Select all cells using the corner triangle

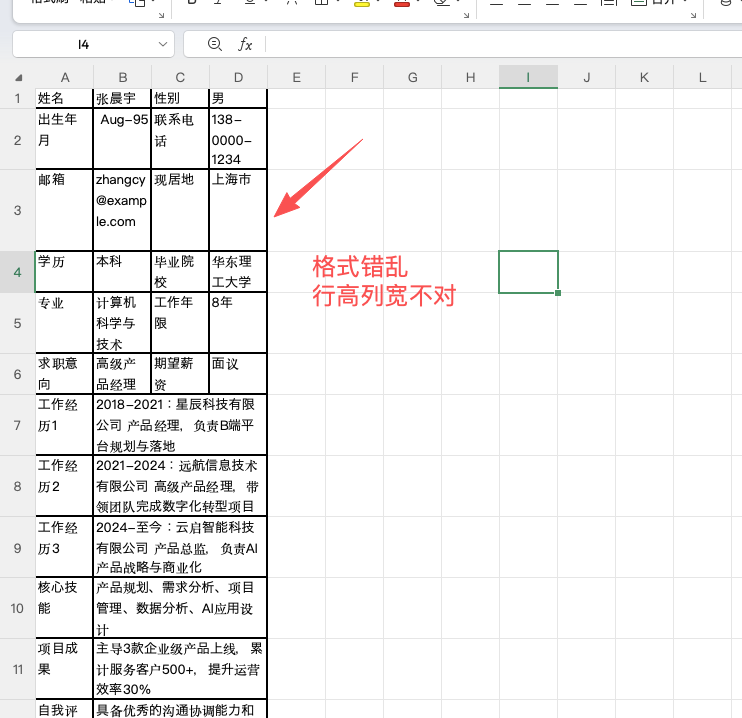pyautogui.click(x=18, y=78)
